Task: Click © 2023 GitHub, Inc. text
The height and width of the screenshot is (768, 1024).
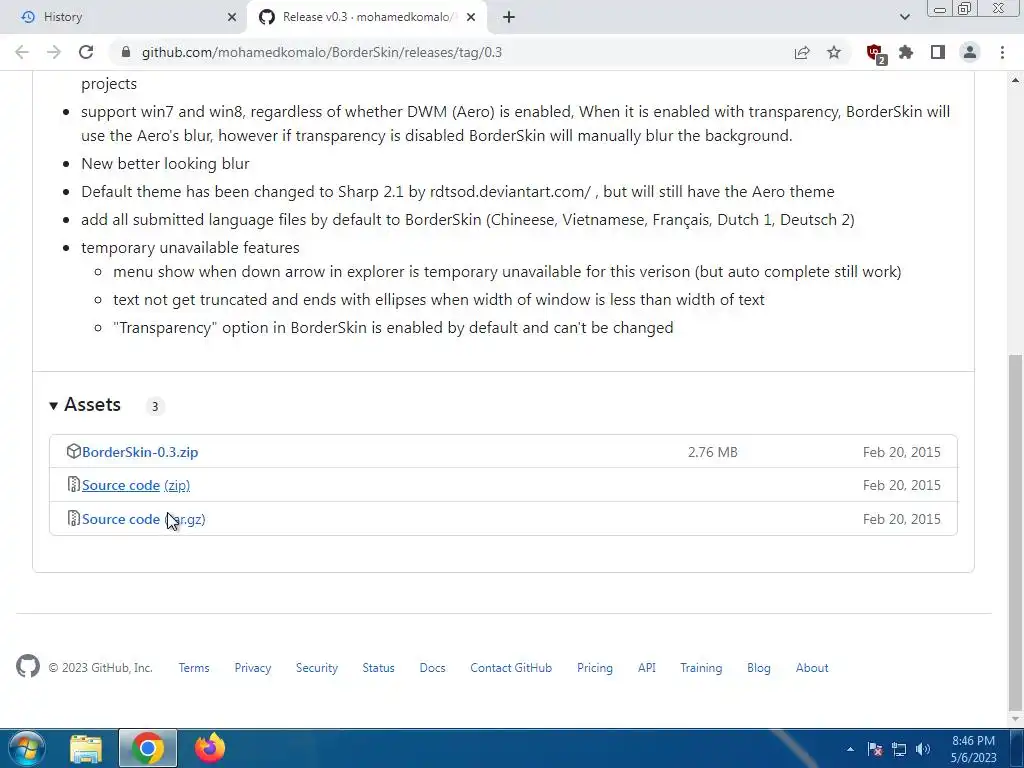Action: pyautogui.click(x=101, y=667)
